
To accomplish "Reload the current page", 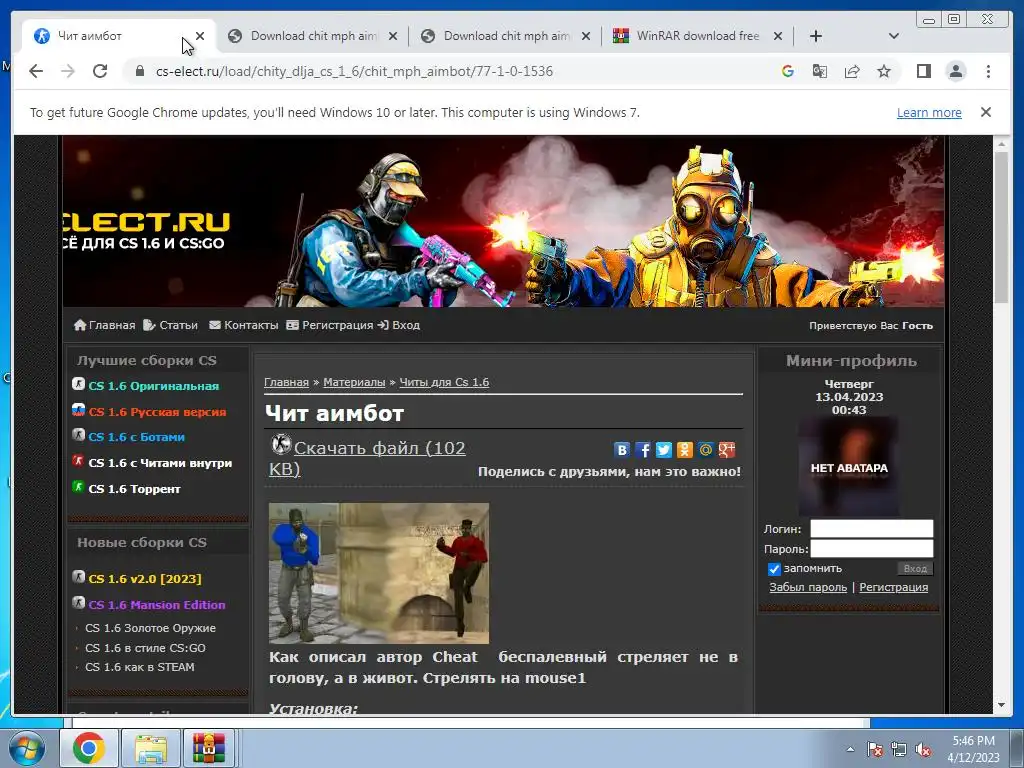I will (100, 71).
